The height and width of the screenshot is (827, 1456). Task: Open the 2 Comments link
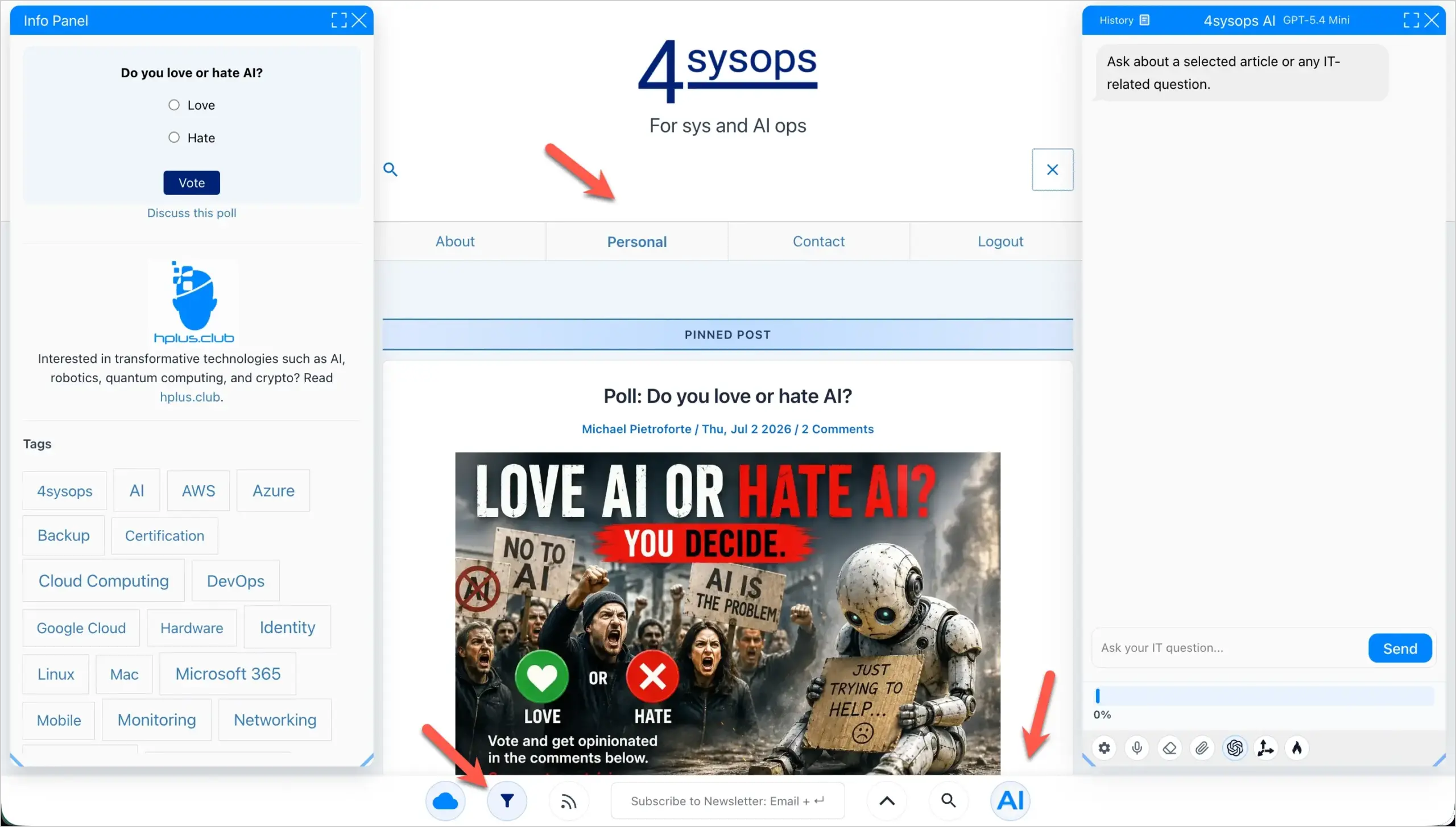(x=837, y=429)
